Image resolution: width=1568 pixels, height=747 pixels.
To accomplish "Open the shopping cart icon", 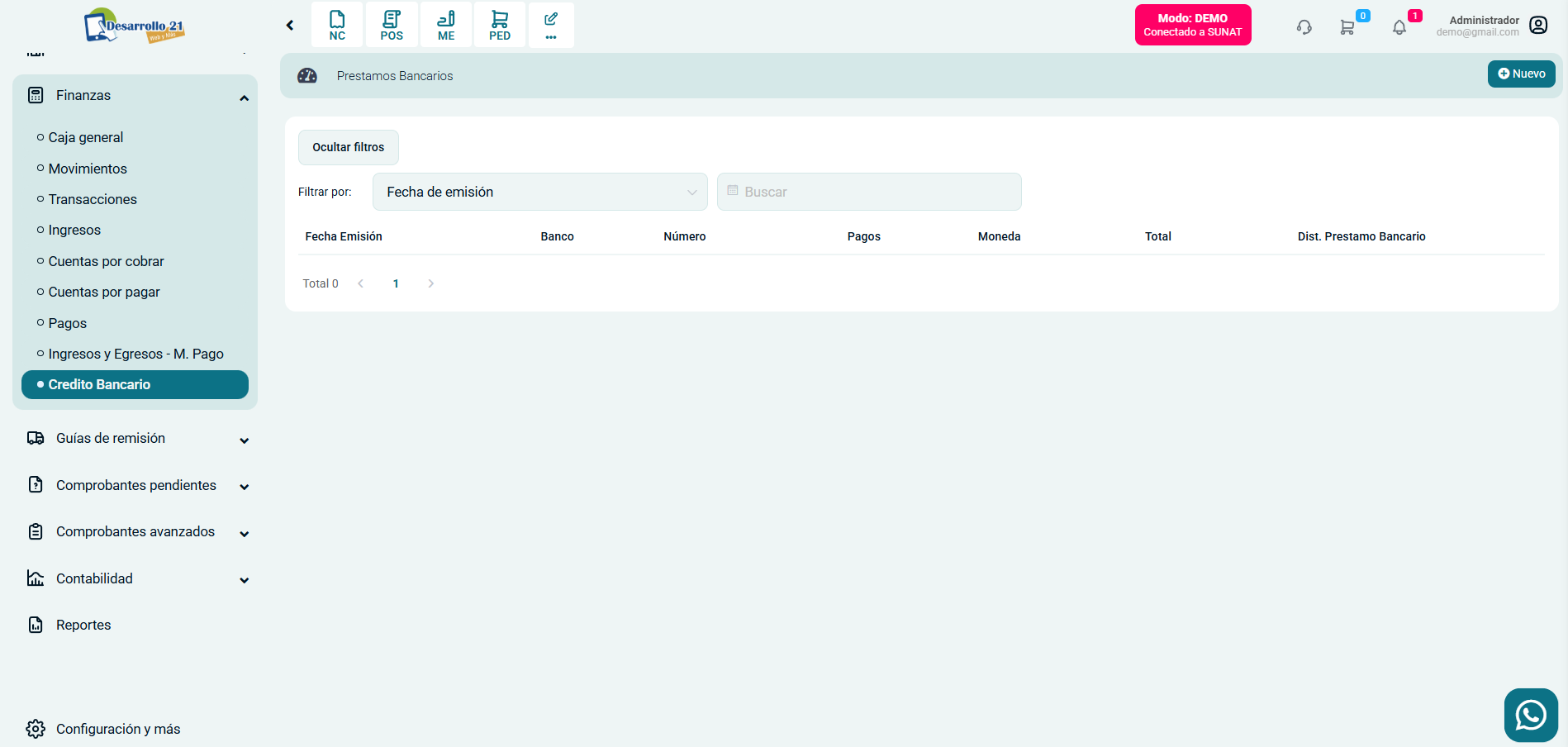I will [x=1347, y=27].
